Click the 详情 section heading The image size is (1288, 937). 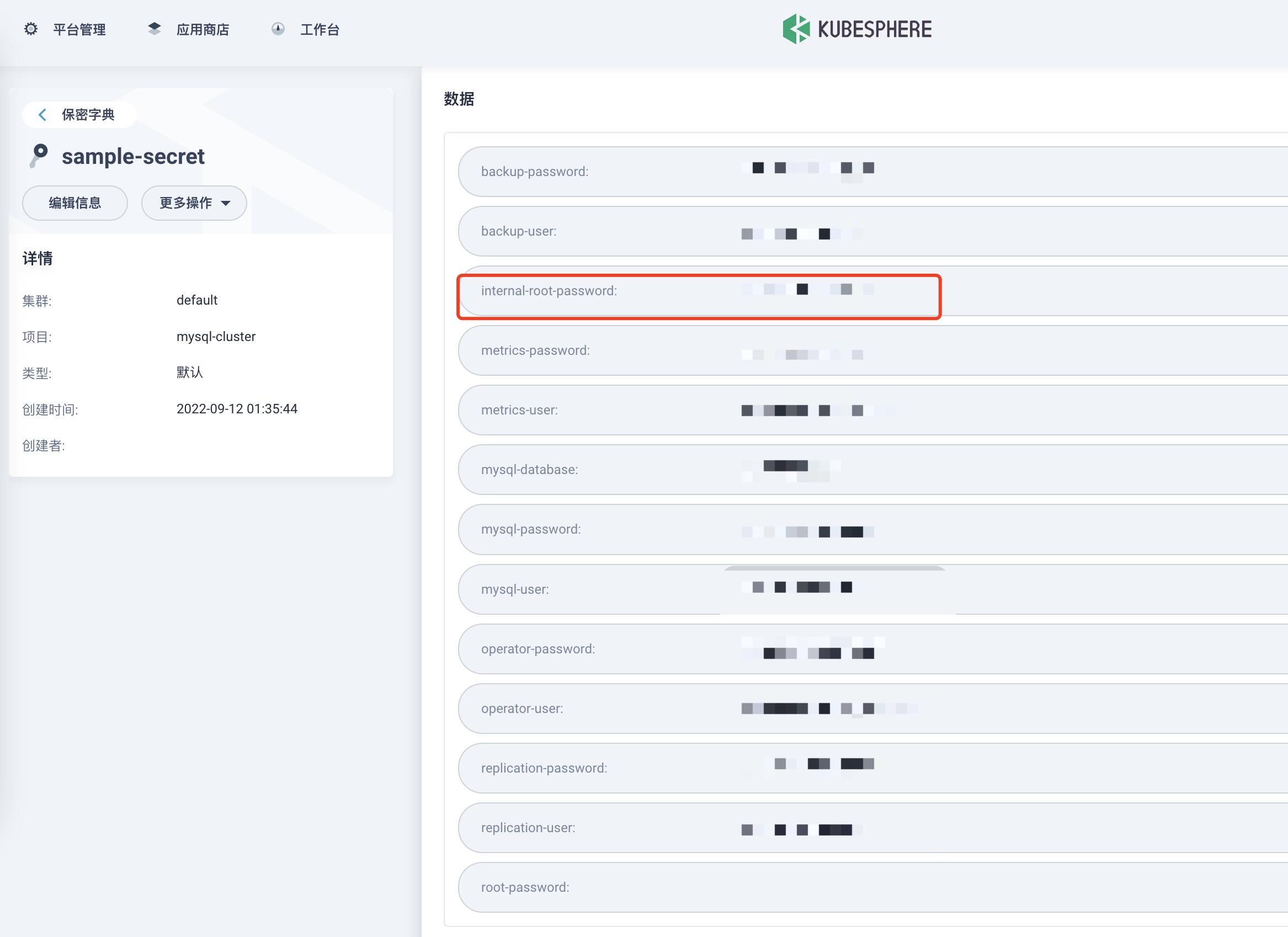pyautogui.click(x=38, y=258)
